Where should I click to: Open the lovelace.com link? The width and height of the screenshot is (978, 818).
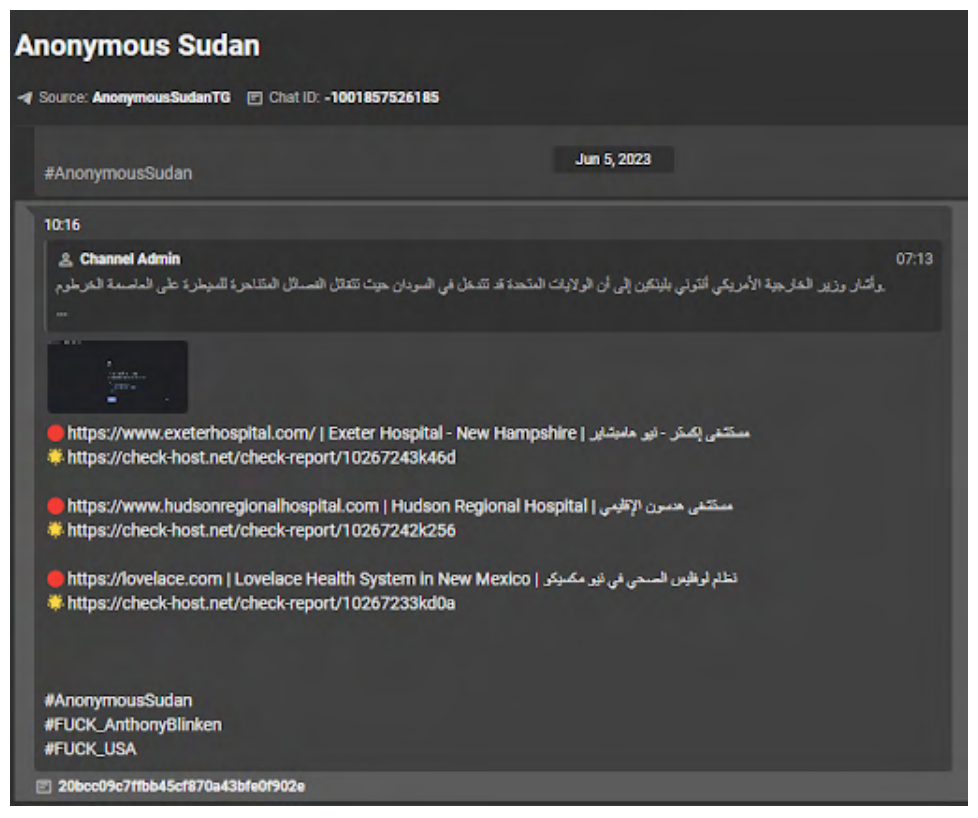tap(145, 579)
